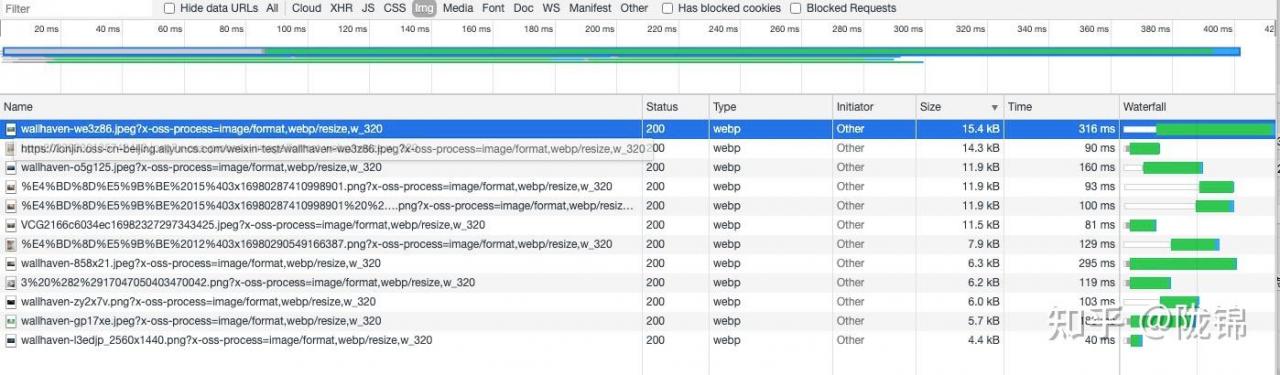Click the 14.3 kB size cell

(960, 148)
